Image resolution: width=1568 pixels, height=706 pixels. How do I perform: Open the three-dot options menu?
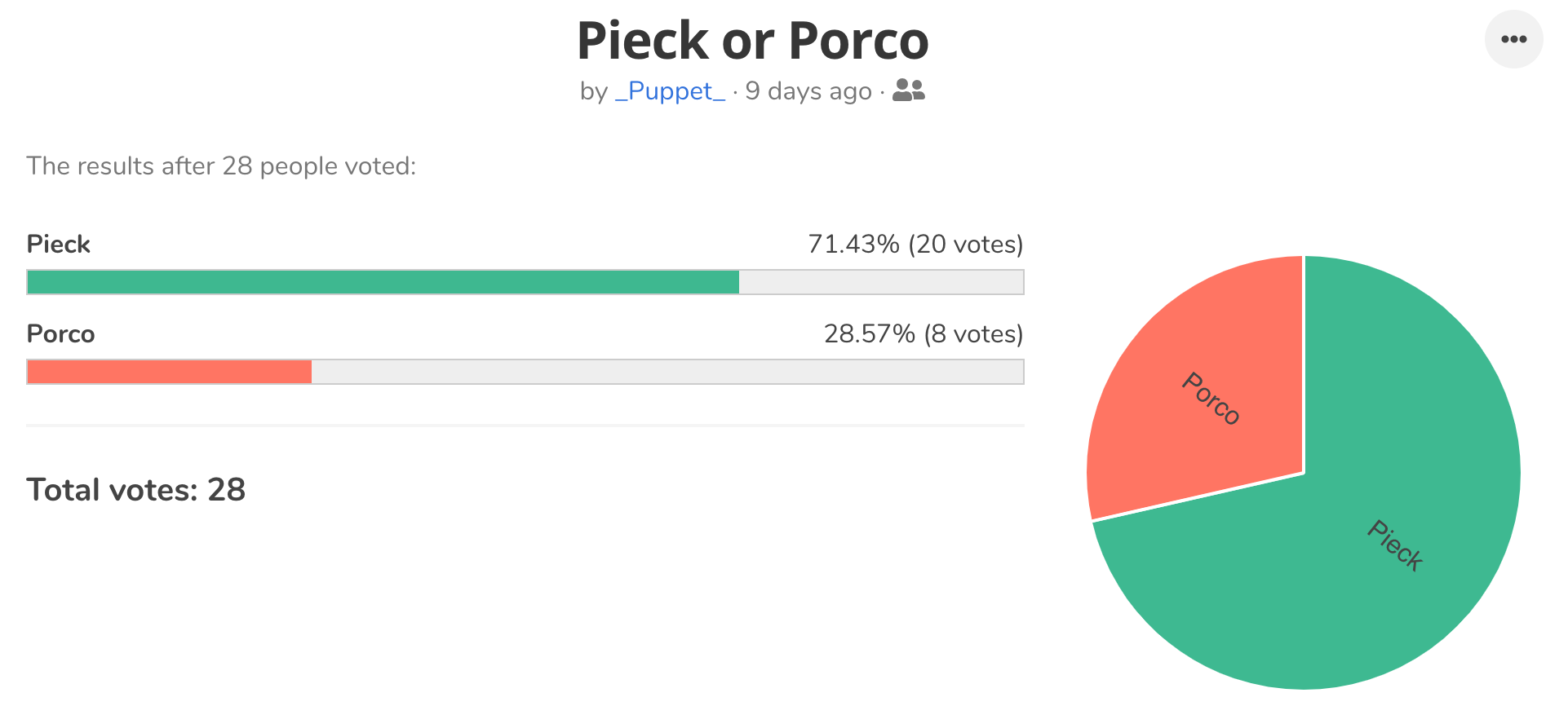point(1513,39)
